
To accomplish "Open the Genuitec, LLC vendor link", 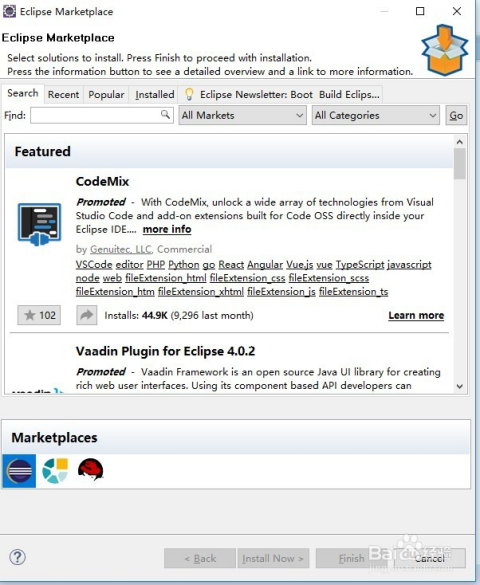I will click(x=121, y=249).
